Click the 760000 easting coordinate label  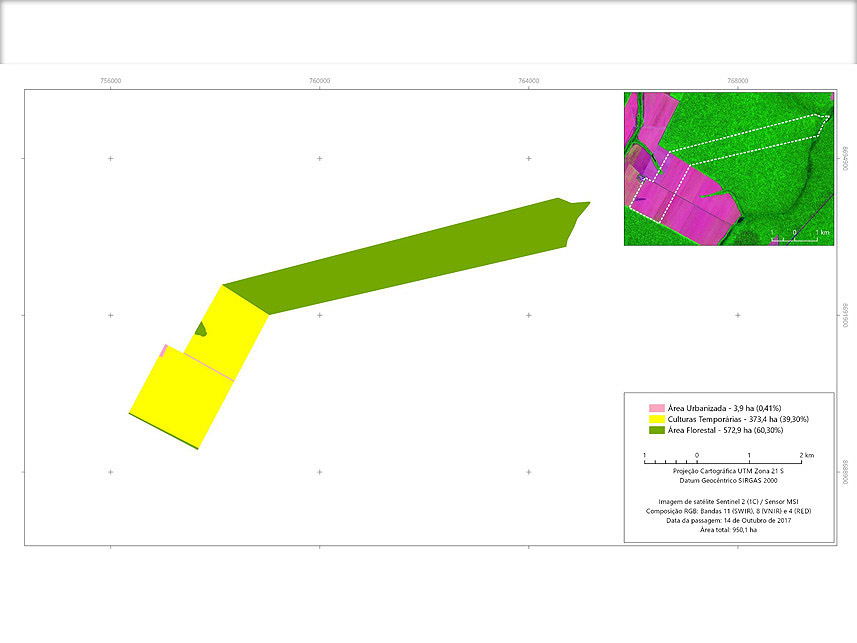(319, 81)
